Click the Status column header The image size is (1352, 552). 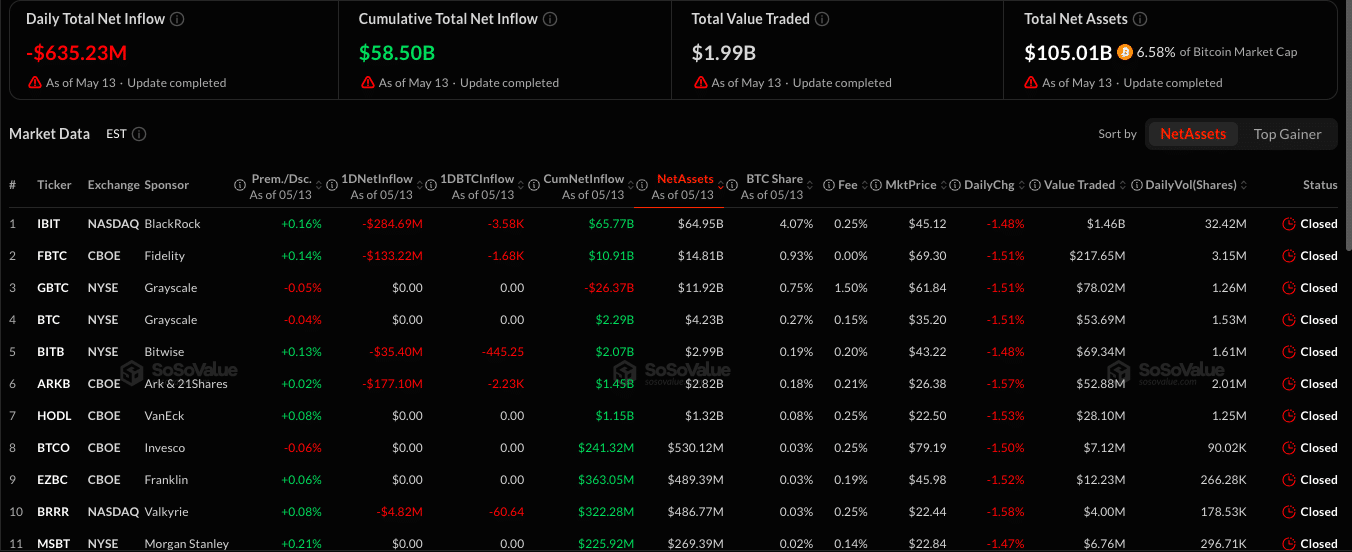[x=1320, y=185]
